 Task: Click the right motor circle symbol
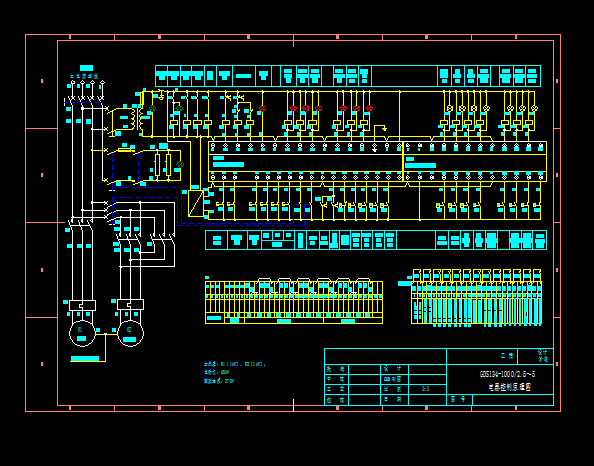[130, 333]
